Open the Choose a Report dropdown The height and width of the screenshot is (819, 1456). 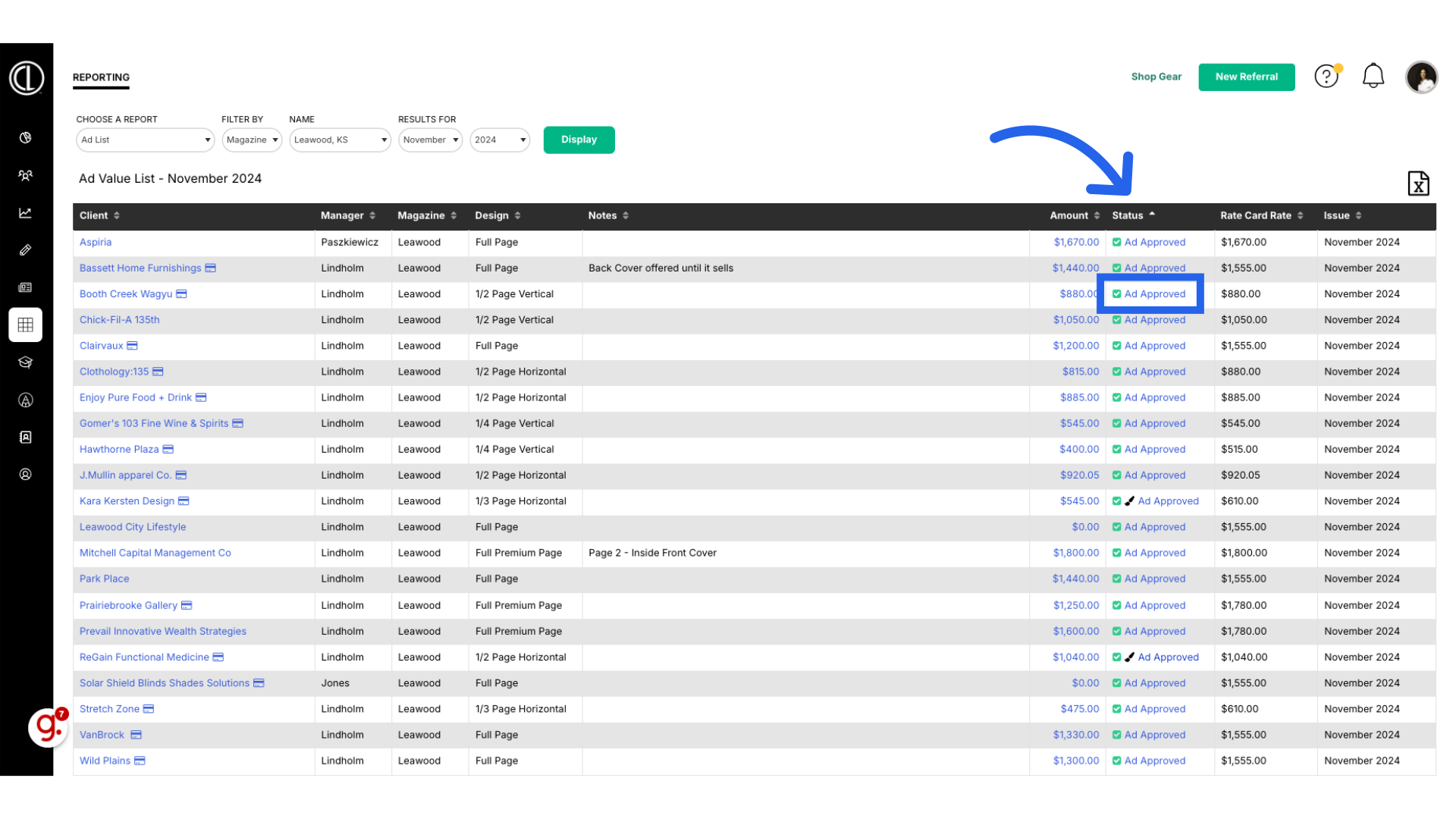(145, 140)
